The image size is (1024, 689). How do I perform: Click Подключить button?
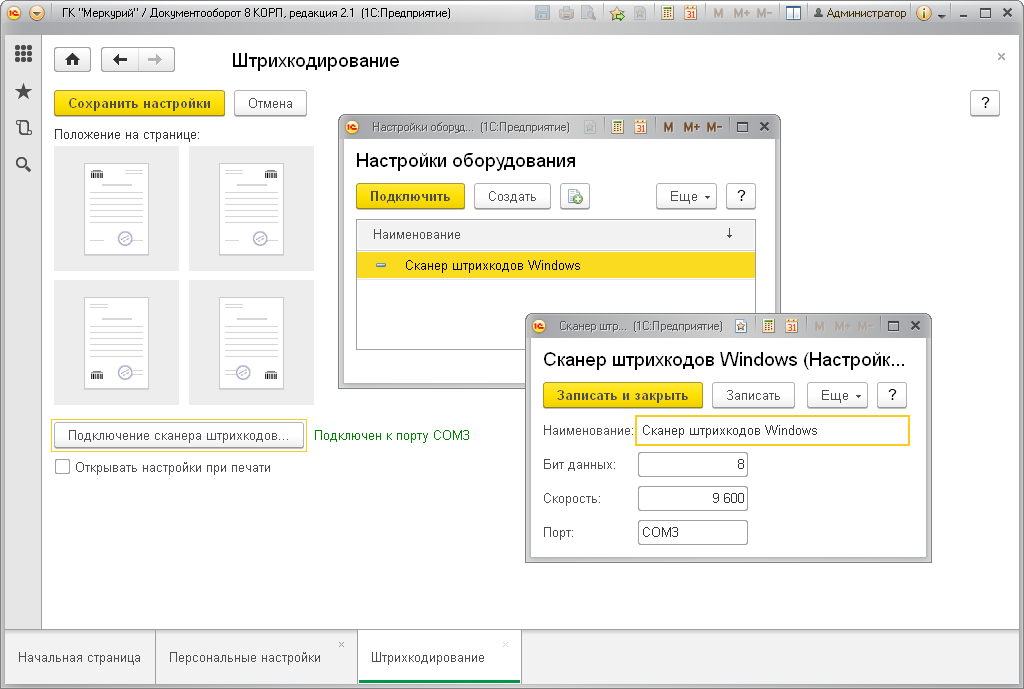[410, 197]
